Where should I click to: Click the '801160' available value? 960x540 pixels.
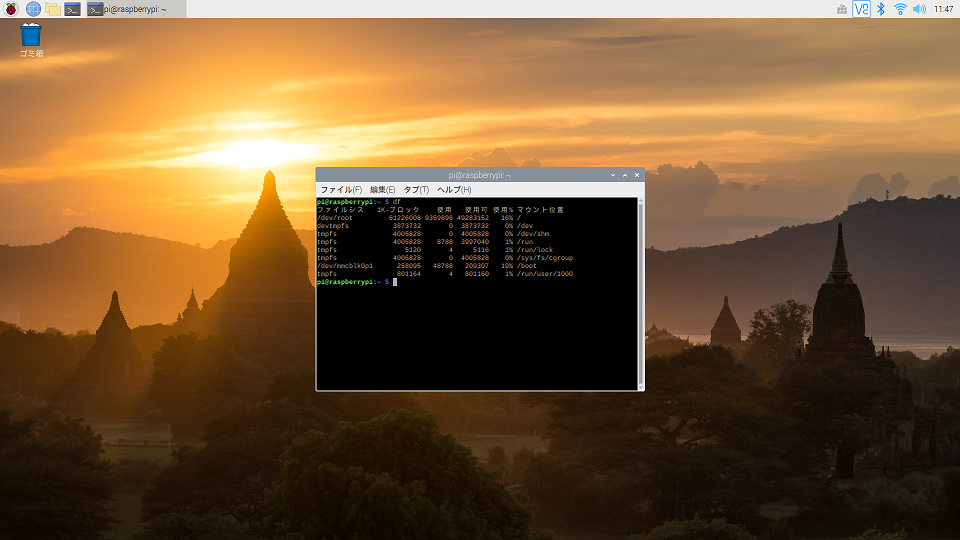477,274
